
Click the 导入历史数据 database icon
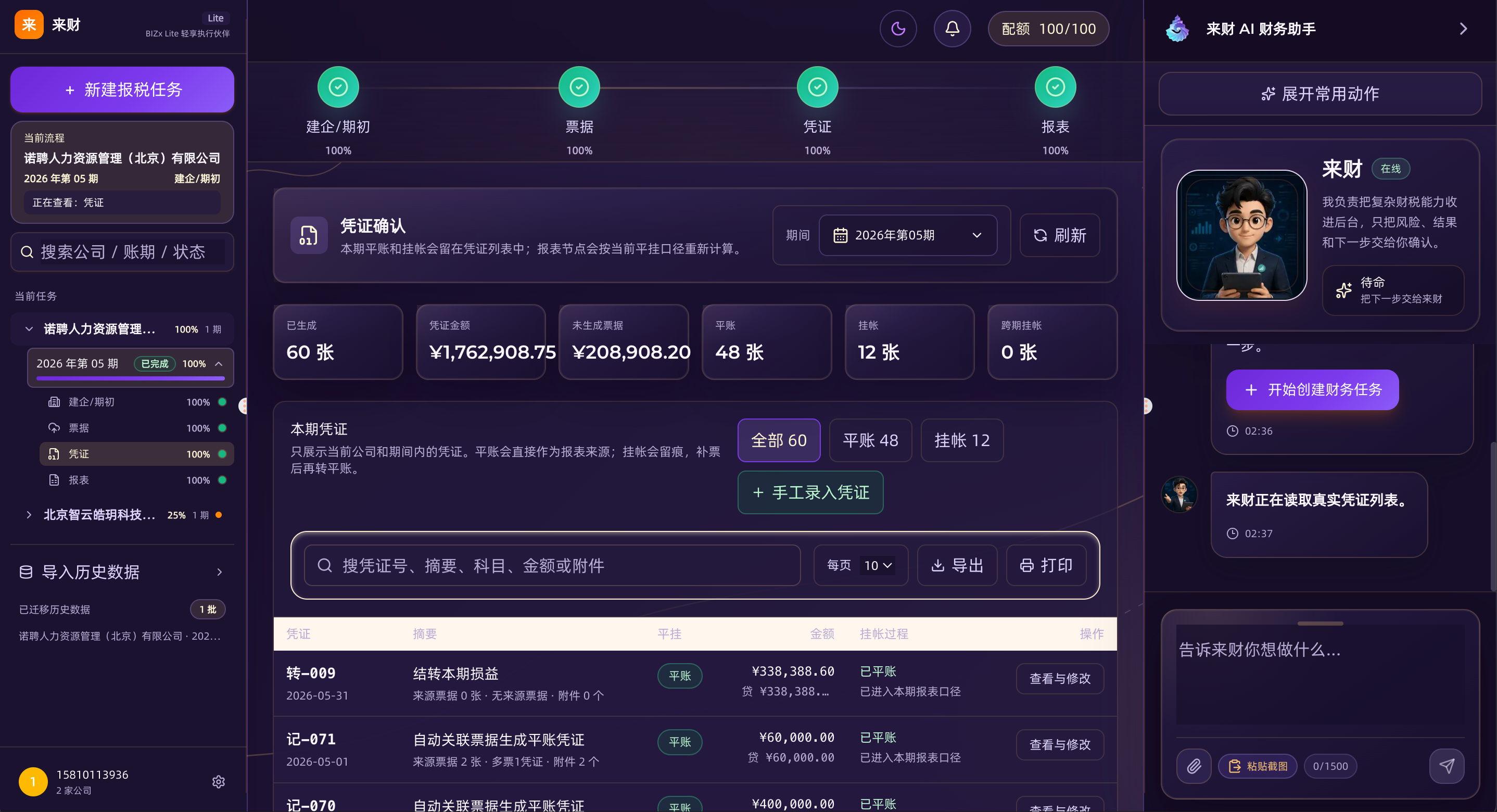[26, 572]
